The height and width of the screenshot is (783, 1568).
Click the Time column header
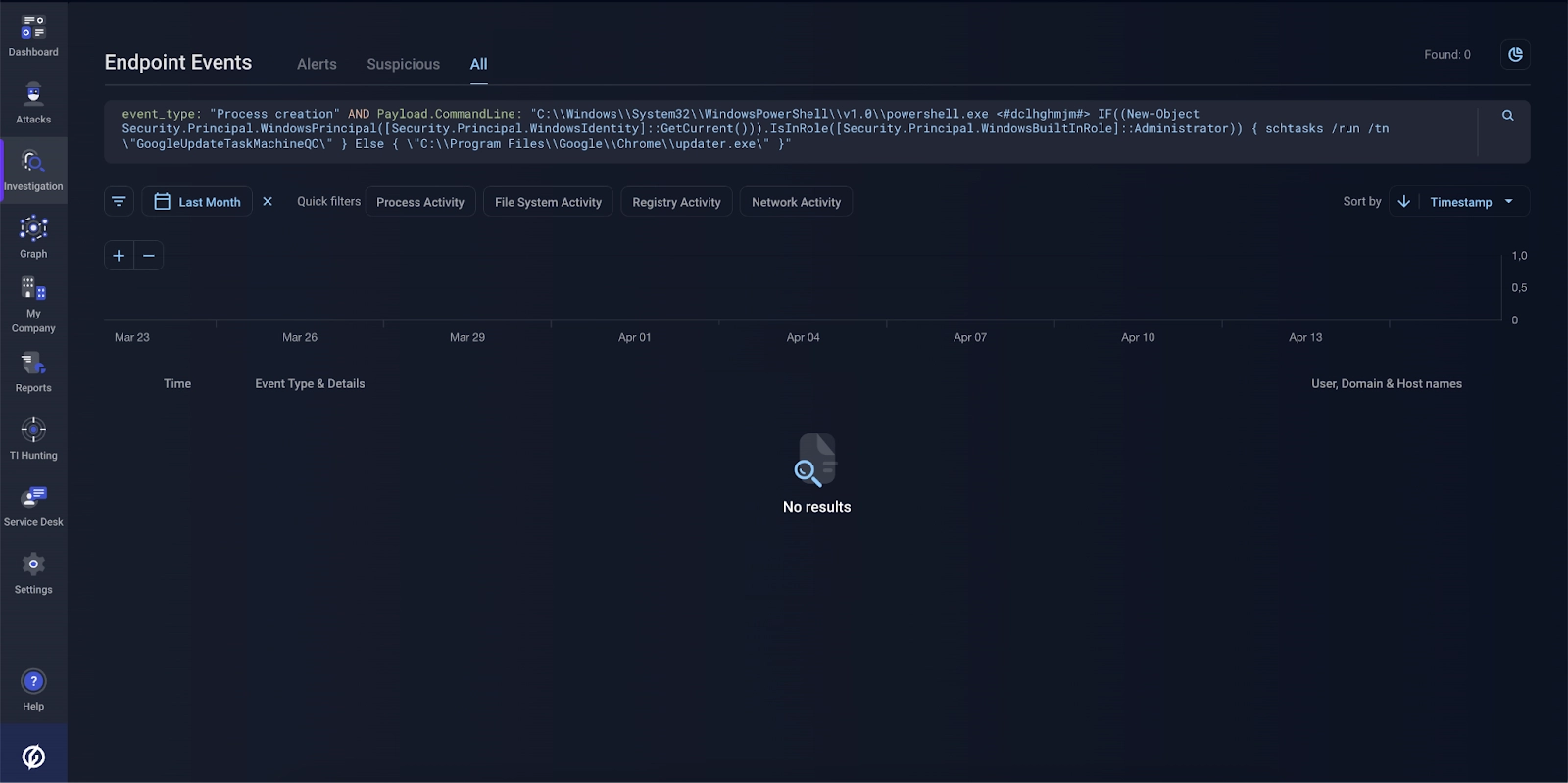coord(177,384)
